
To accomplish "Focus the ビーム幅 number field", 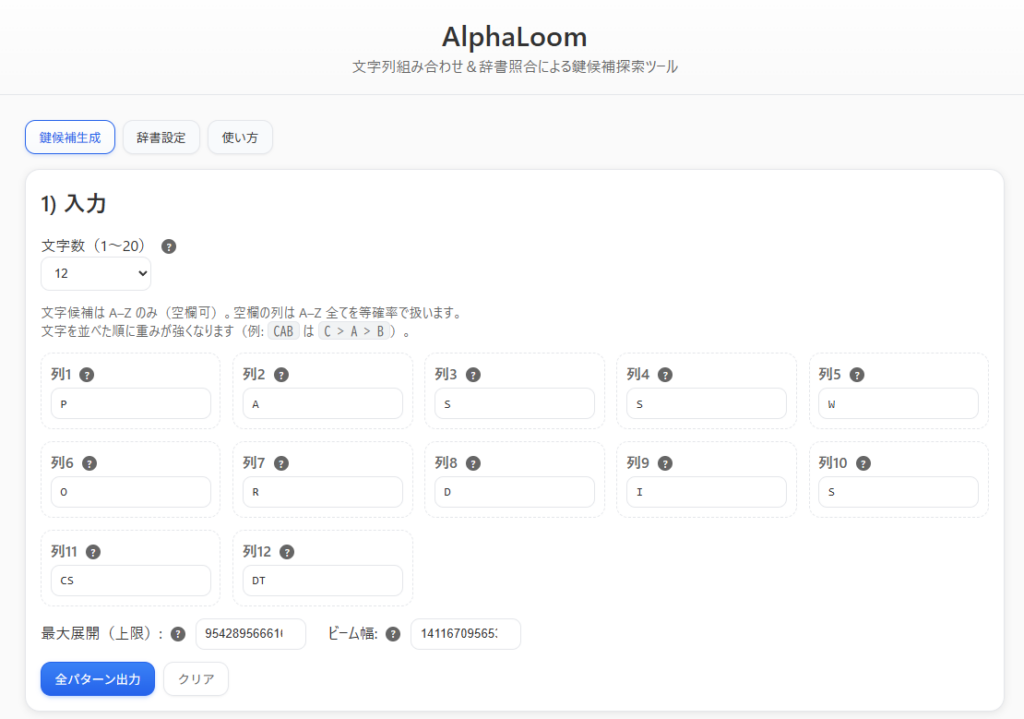I will (x=466, y=634).
